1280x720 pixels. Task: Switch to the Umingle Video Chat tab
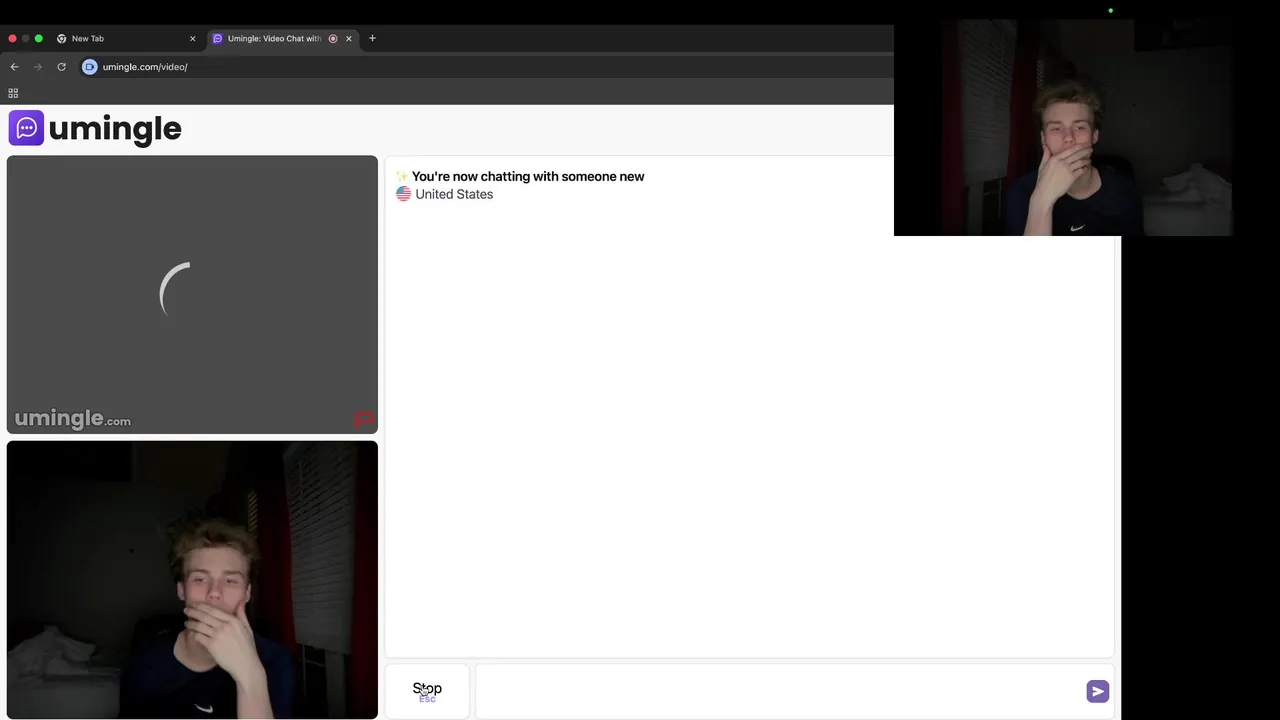click(x=282, y=38)
